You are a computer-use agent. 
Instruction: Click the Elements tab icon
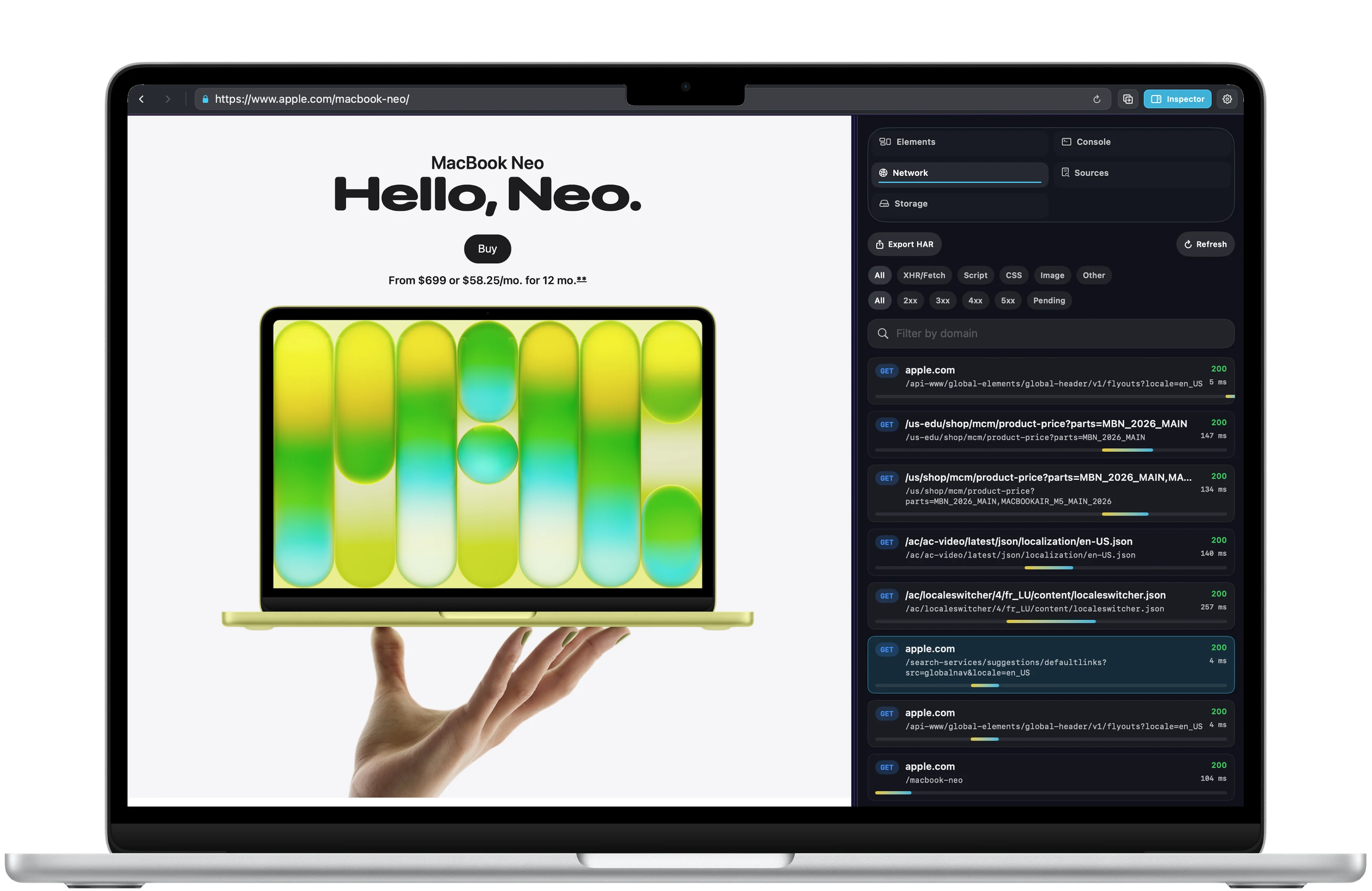coord(885,142)
